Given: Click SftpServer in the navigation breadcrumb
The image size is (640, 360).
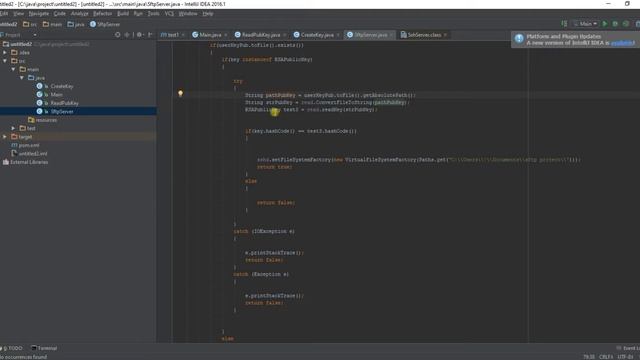Looking at the screenshot, I should click(105, 24).
